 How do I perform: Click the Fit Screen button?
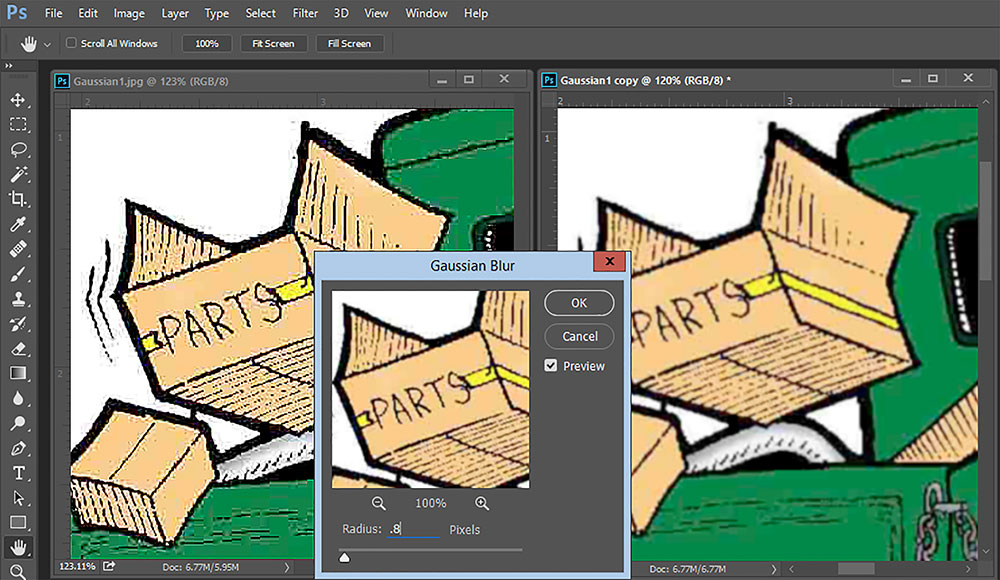click(274, 43)
